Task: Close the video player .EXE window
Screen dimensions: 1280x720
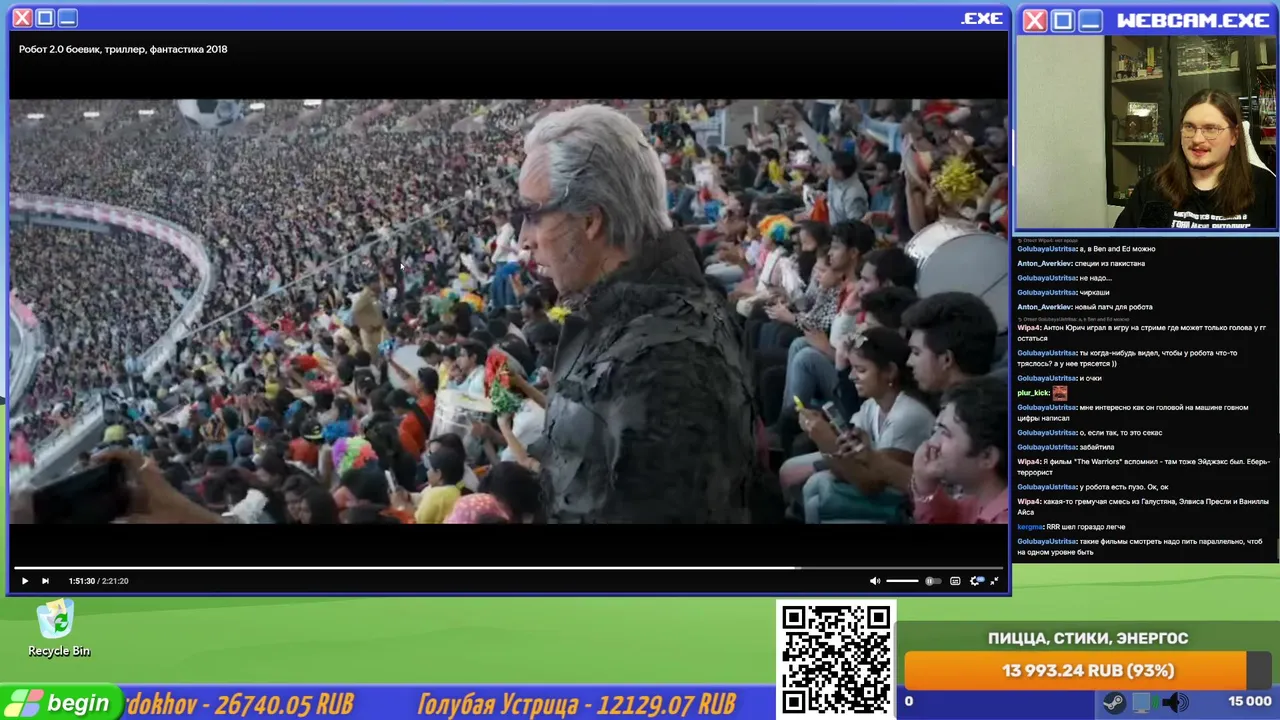Action: pyautogui.click(x=21, y=18)
